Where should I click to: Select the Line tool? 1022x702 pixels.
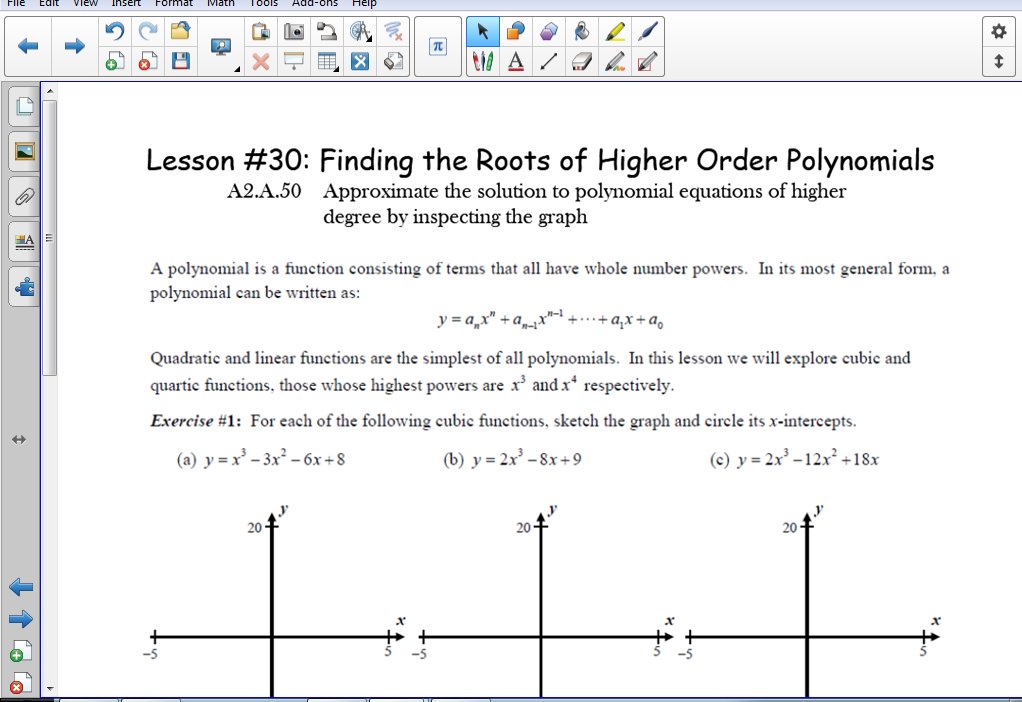click(548, 61)
